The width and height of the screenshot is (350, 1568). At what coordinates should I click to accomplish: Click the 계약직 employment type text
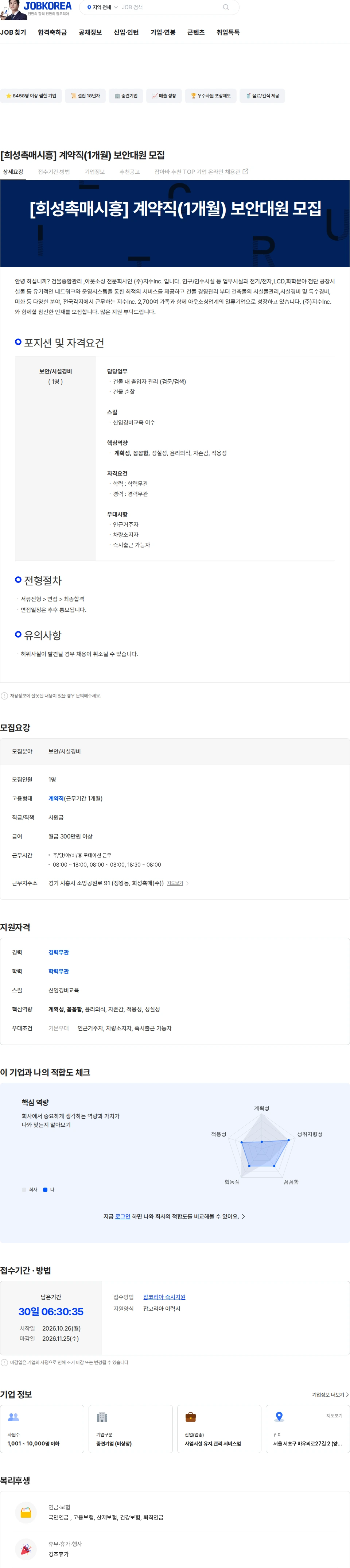click(56, 798)
